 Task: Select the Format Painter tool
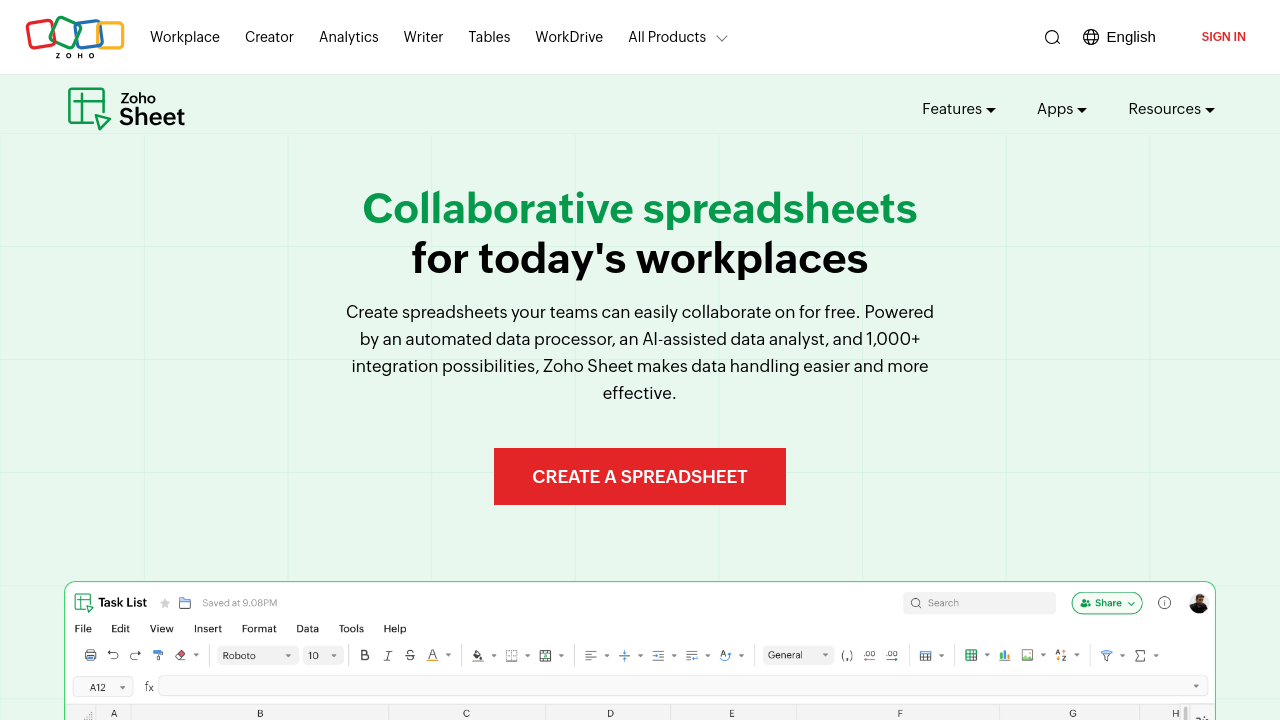coord(158,655)
